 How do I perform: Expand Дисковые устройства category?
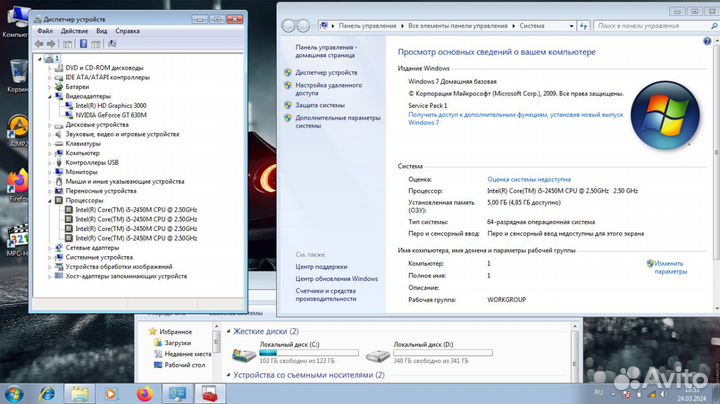[50, 125]
